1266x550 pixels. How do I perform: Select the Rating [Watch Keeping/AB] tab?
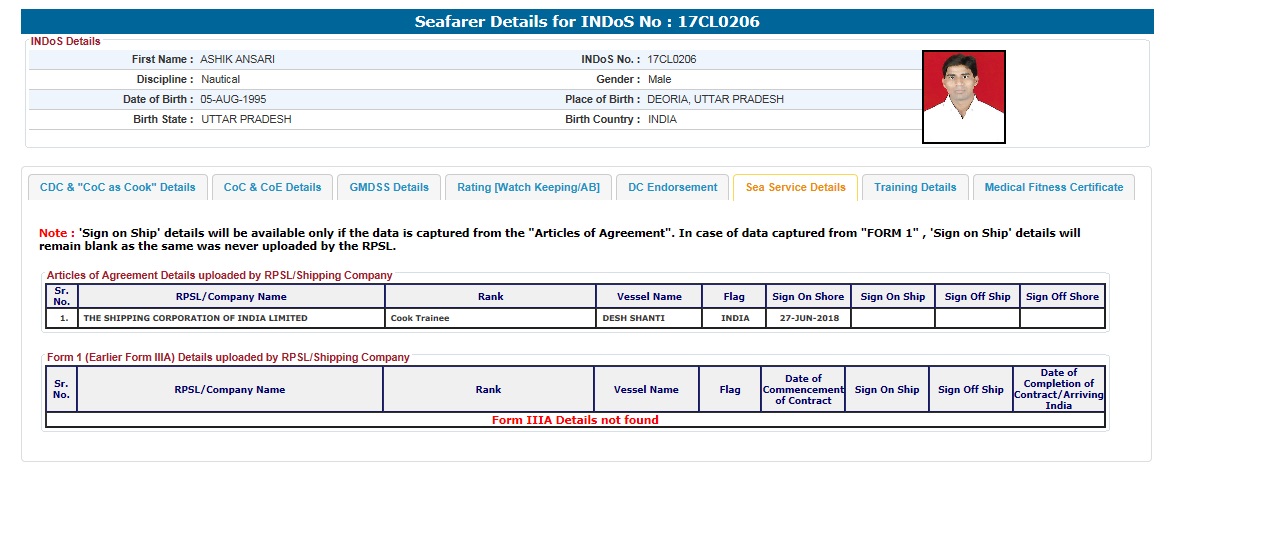528,187
